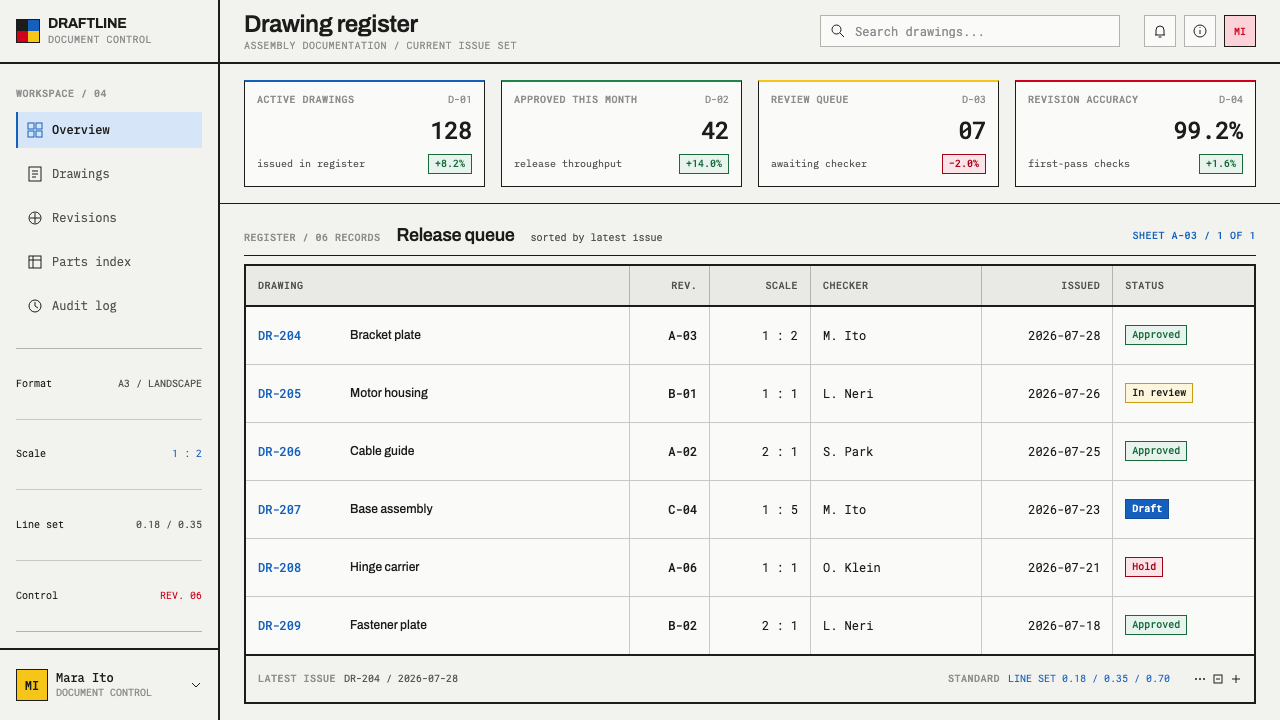1280x720 pixels.
Task: Click the -2.0% badge in Review Queue
Action: (964, 164)
